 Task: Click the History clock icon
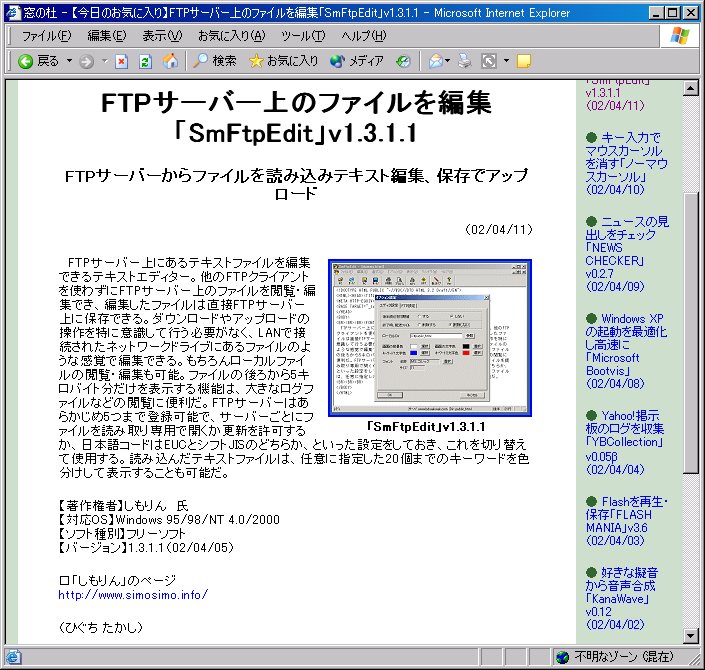[403, 61]
